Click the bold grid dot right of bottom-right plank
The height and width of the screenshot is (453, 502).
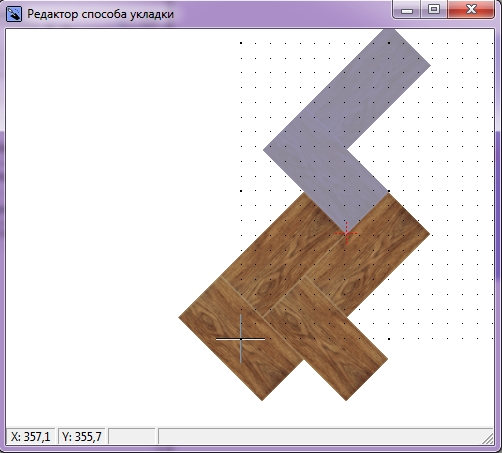[389, 339]
